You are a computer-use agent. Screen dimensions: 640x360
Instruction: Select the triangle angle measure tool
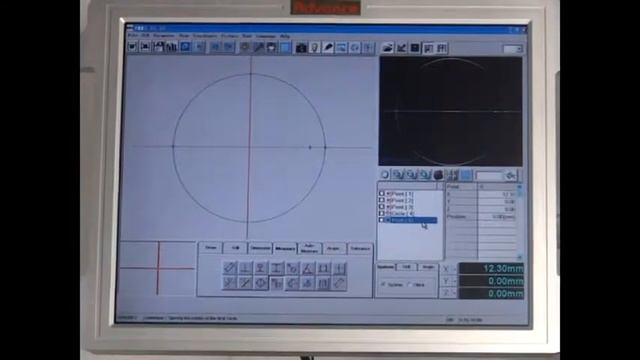point(308,268)
